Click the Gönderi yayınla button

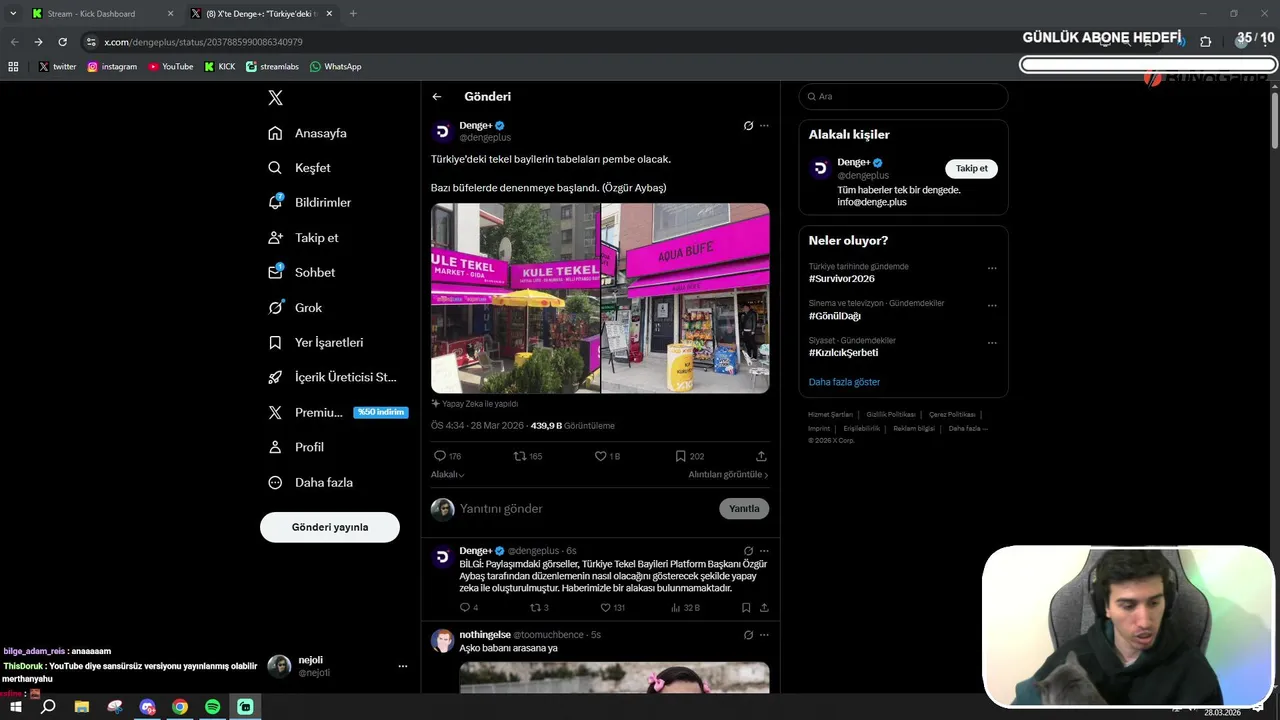point(330,527)
